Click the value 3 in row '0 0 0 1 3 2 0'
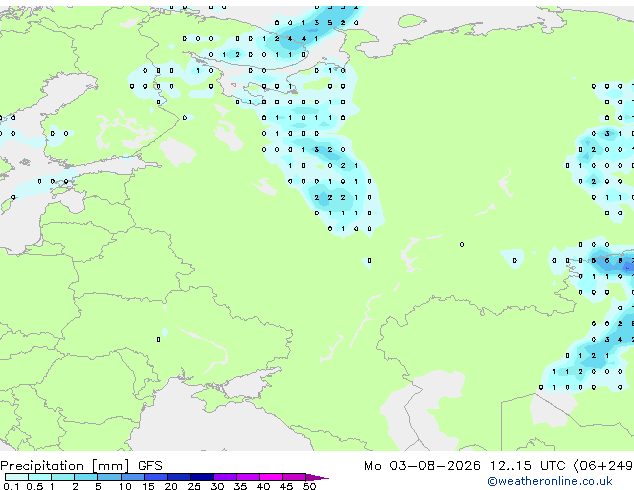 (317, 150)
